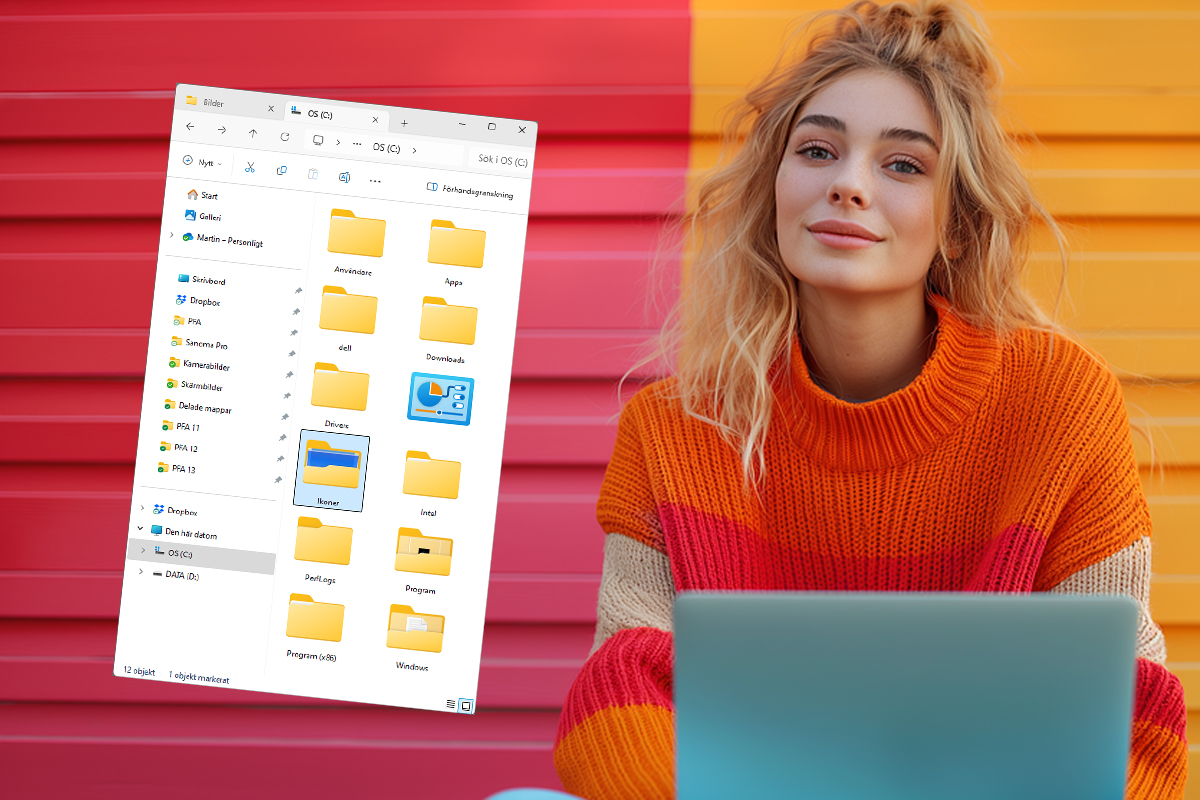This screenshot has height=800, width=1200.
Task: Click '1 objekt markerat' status text
Action: [x=198, y=677]
